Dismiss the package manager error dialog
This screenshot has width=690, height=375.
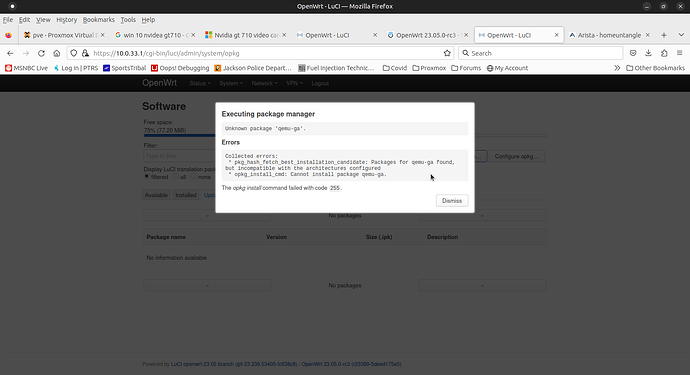pyautogui.click(x=452, y=201)
